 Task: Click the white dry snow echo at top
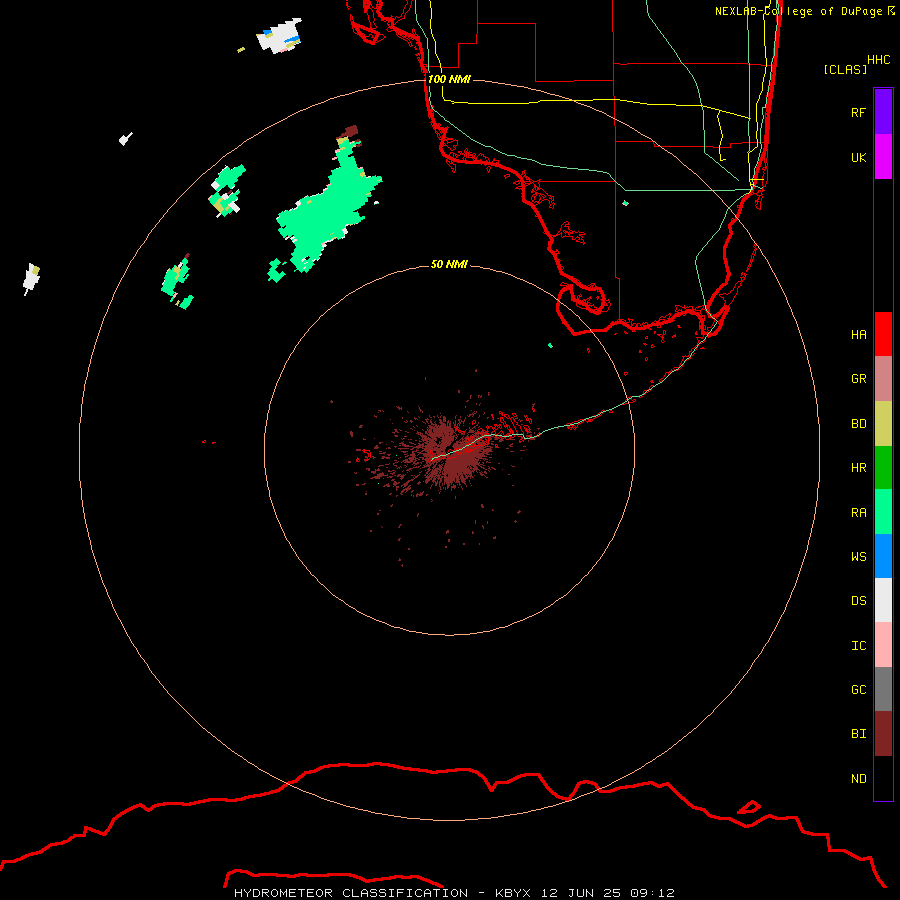pos(279,36)
